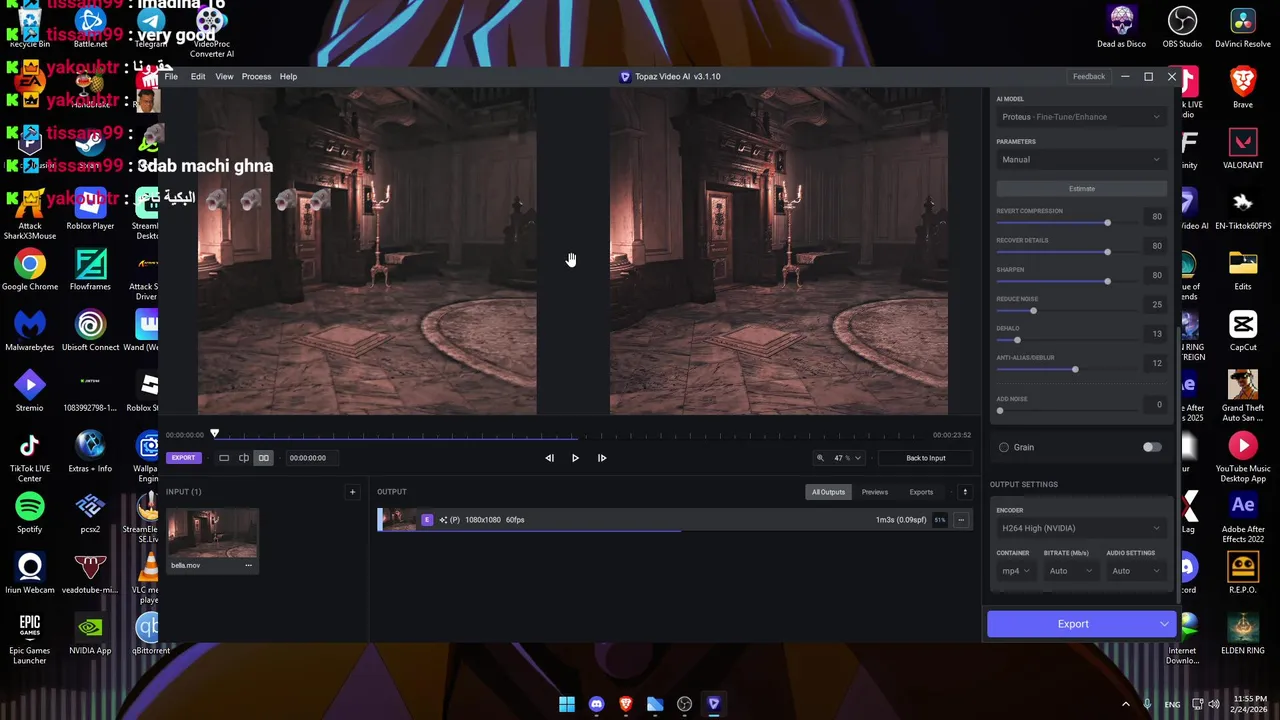Open Google Chrome desktop icon

[30, 270]
